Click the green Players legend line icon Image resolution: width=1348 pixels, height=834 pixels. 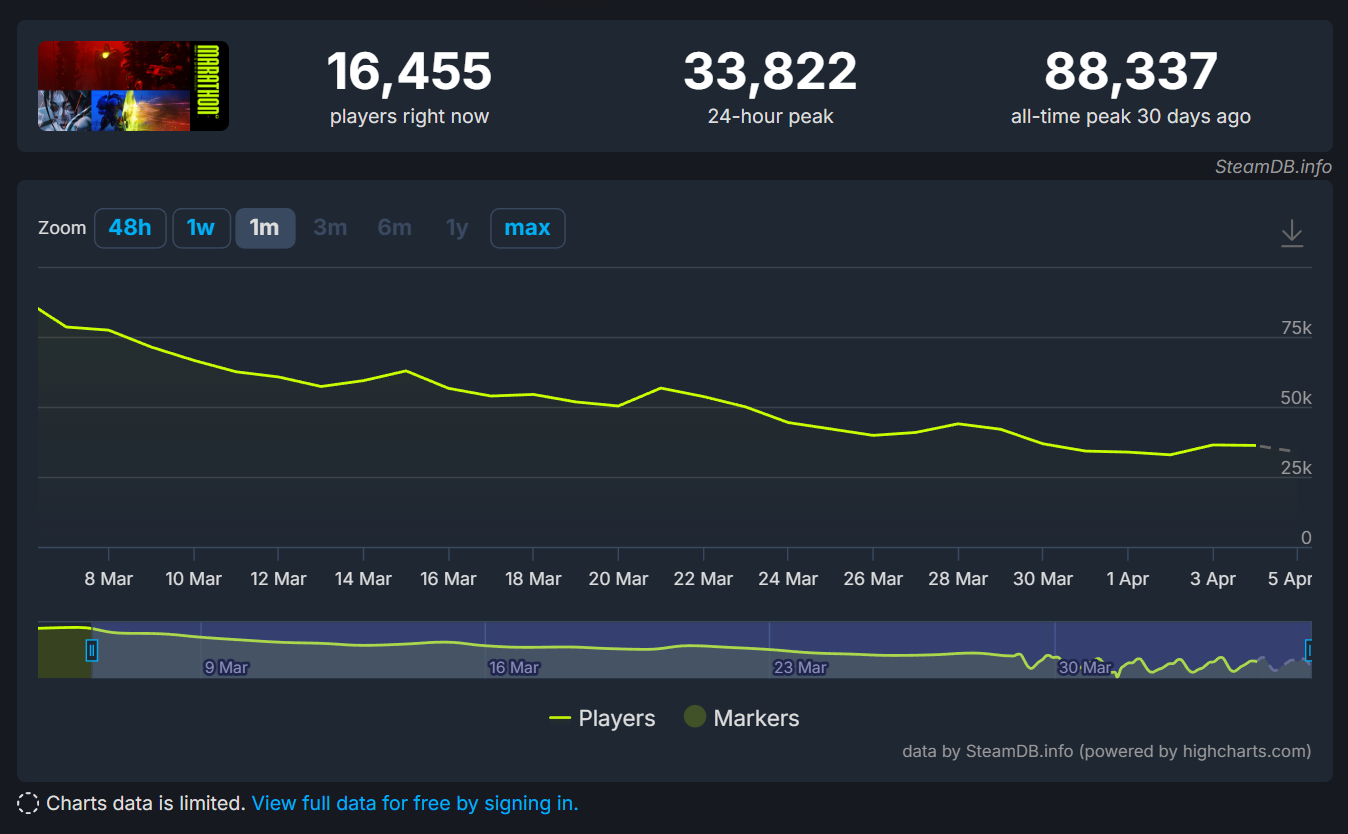(x=560, y=718)
